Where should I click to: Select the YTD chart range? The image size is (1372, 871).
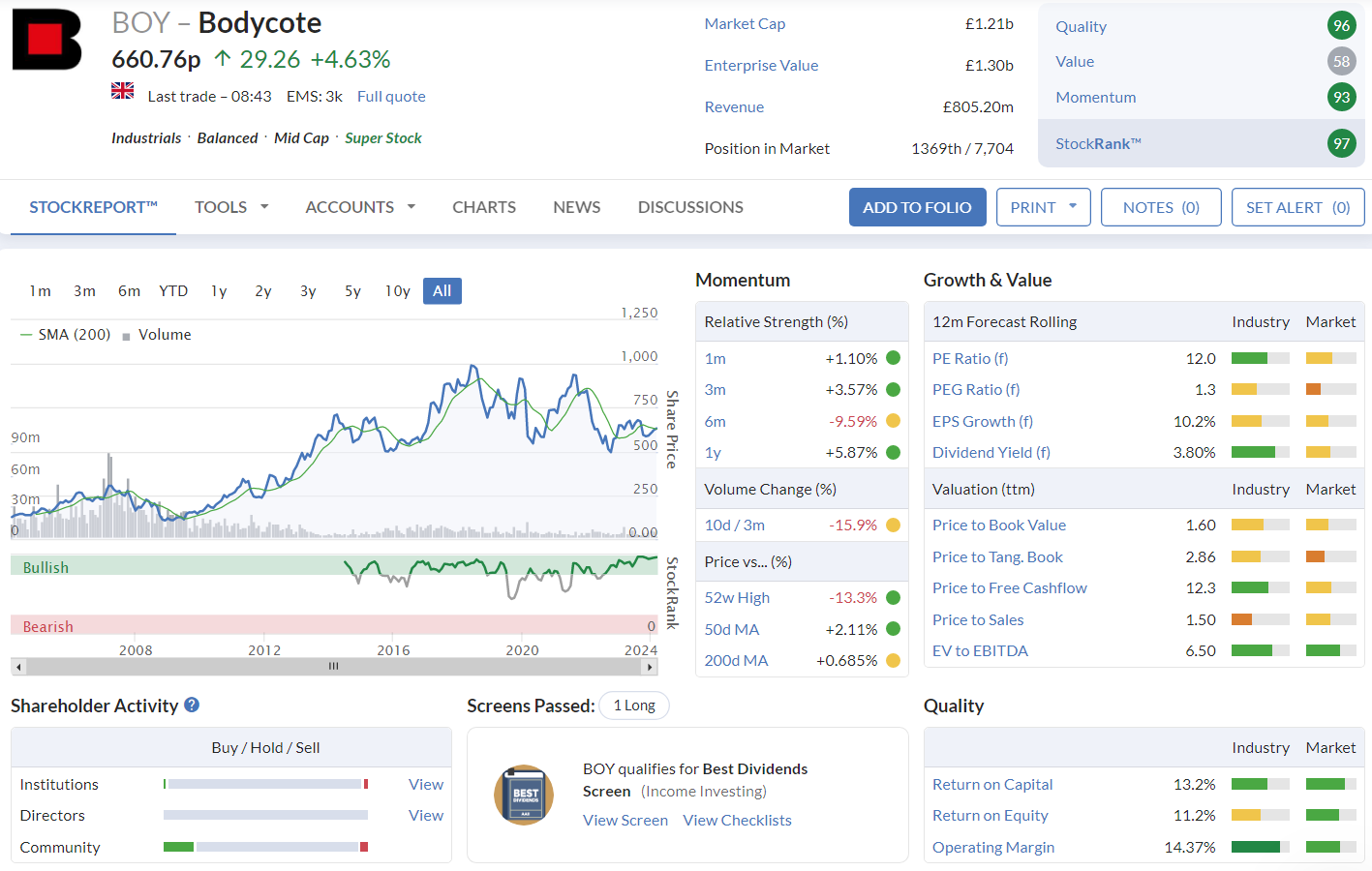pyautogui.click(x=173, y=291)
